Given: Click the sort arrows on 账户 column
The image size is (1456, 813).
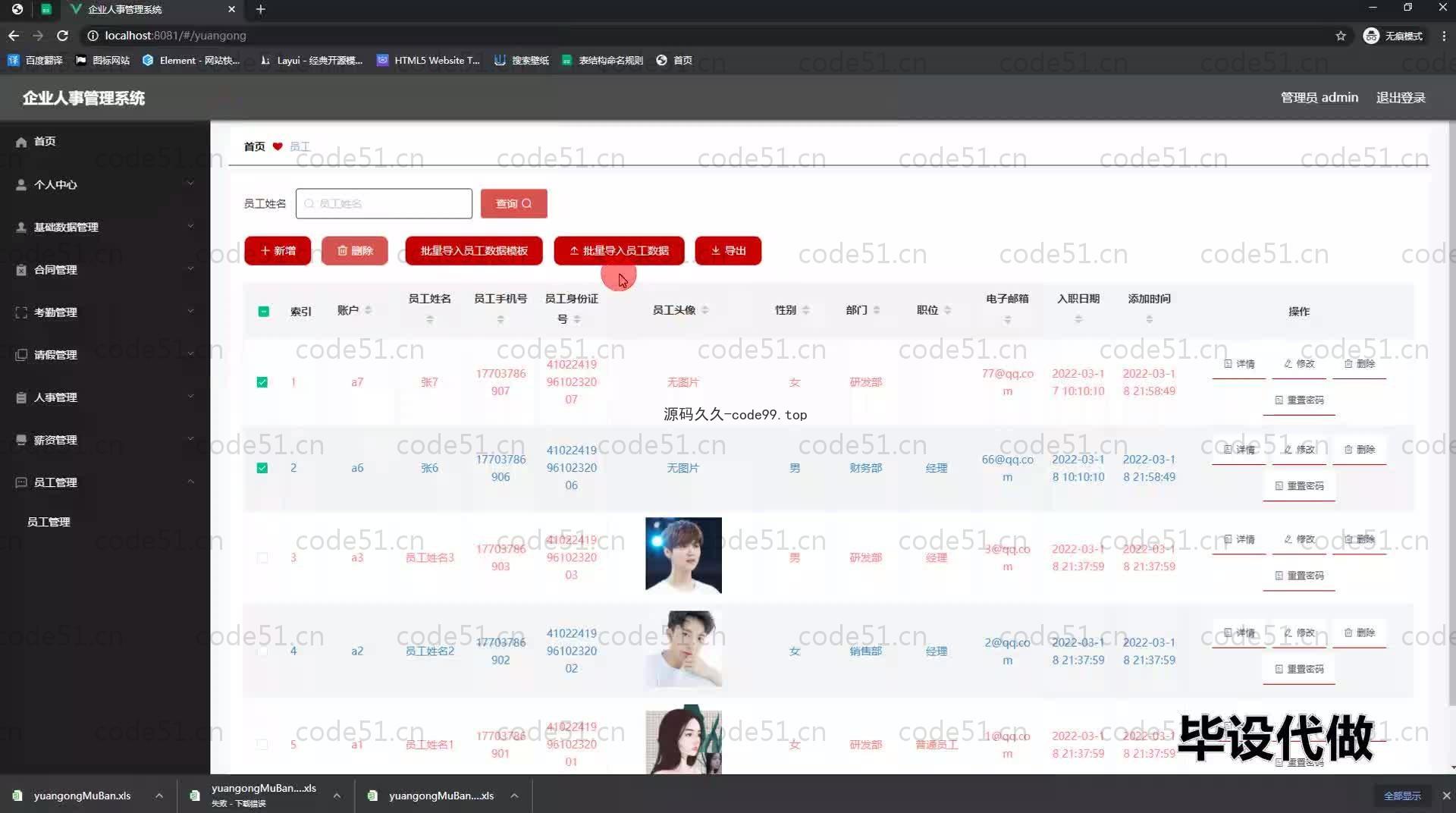Looking at the screenshot, I should click(x=368, y=310).
